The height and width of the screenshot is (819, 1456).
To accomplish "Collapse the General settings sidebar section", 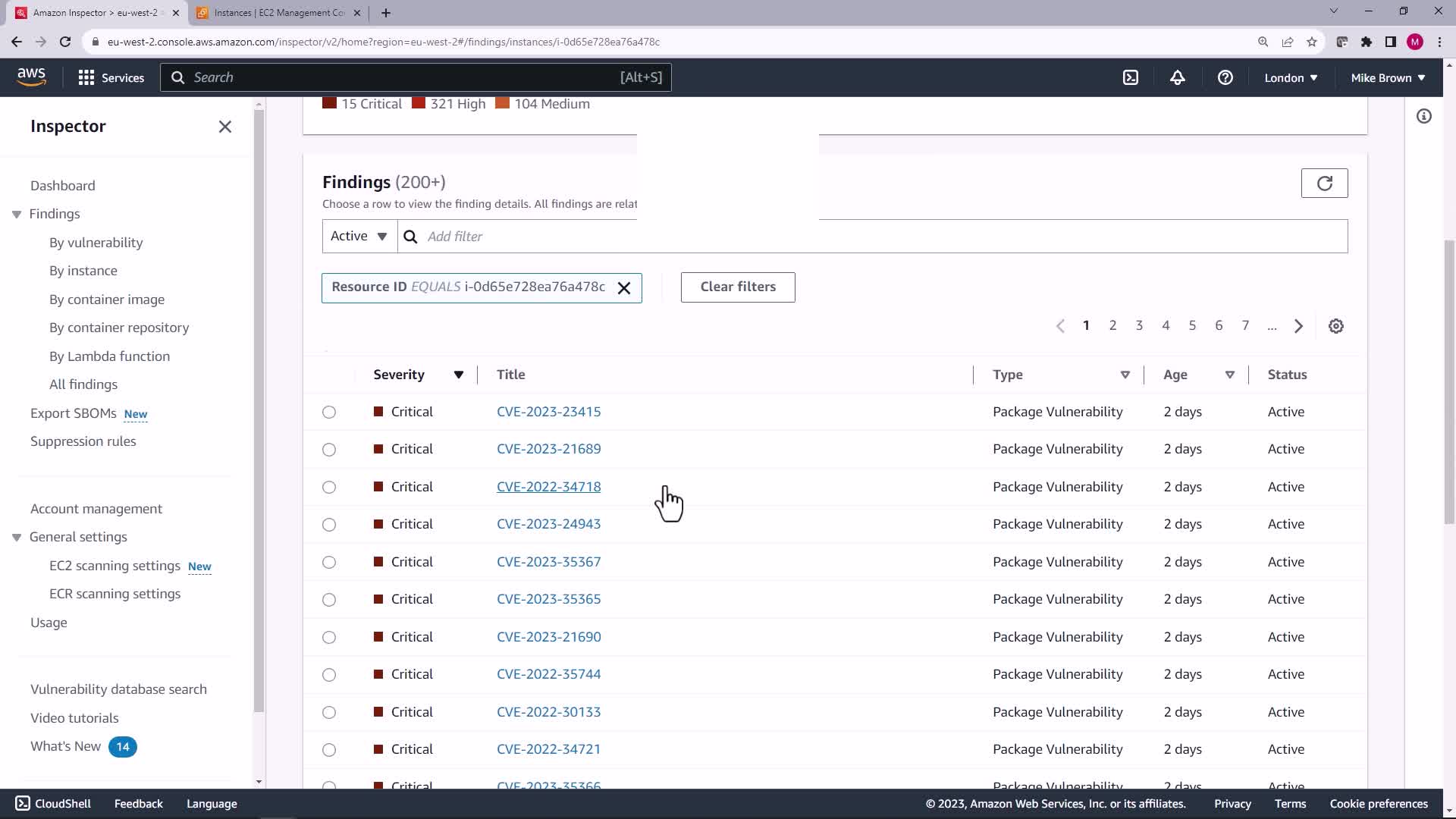I will click(x=17, y=538).
